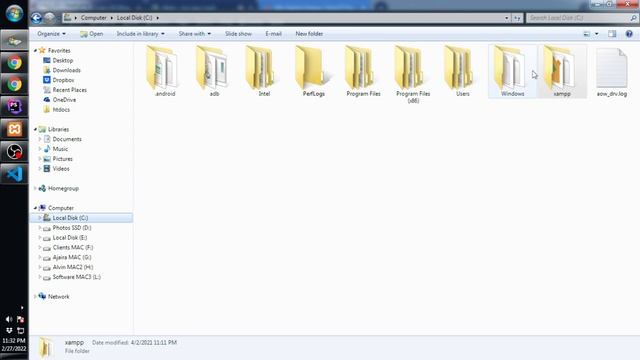This screenshot has height=360, width=640.
Task: Click the refresh button beside address bar
Action: (x=517, y=18)
